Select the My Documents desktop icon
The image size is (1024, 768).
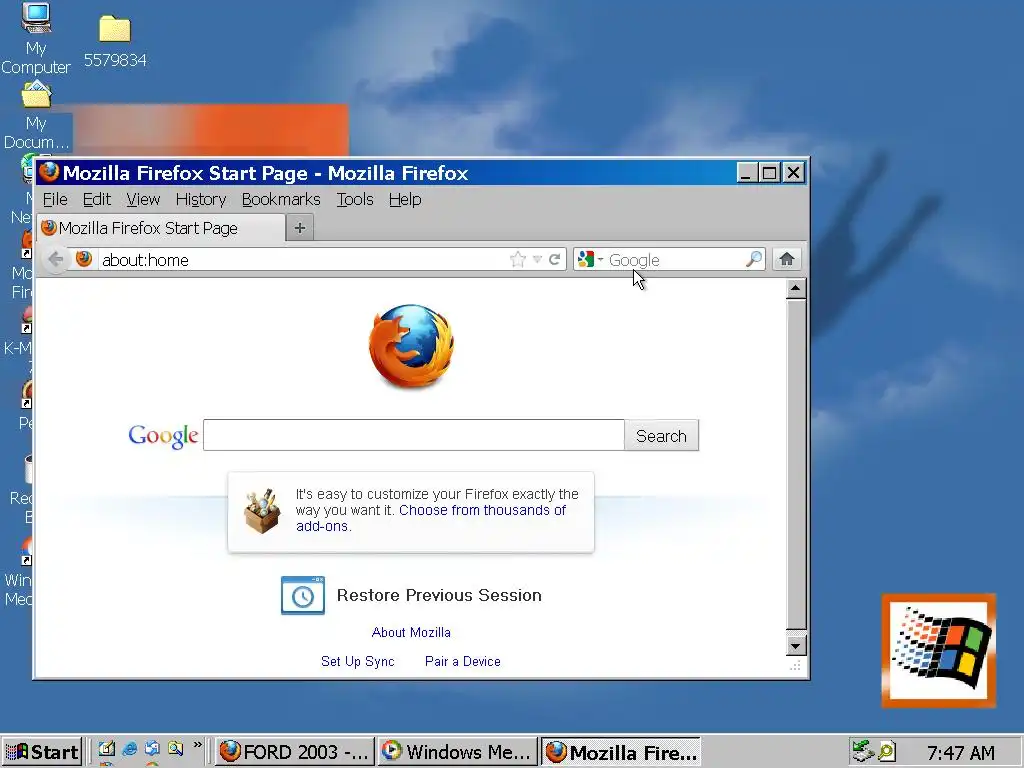[35, 116]
